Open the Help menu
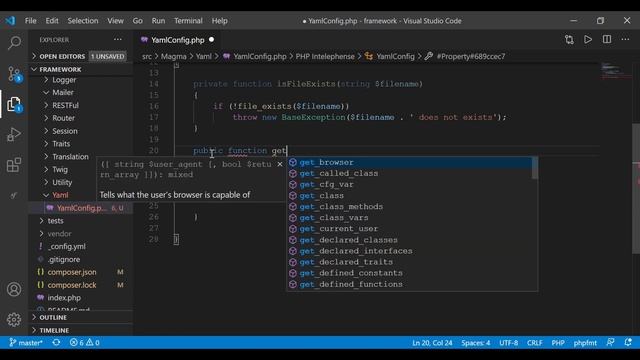640x360 pixels. coord(220,21)
